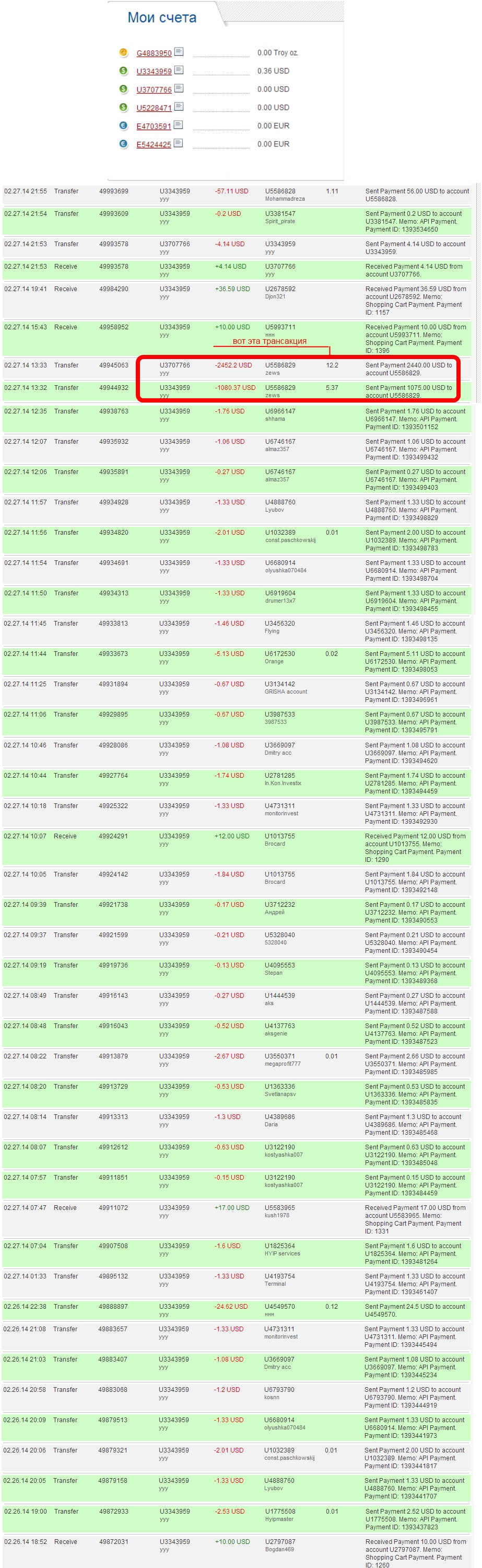The height and width of the screenshot is (1568, 482).
Task: Select batch number 49944932
Action: (x=114, y=388)
